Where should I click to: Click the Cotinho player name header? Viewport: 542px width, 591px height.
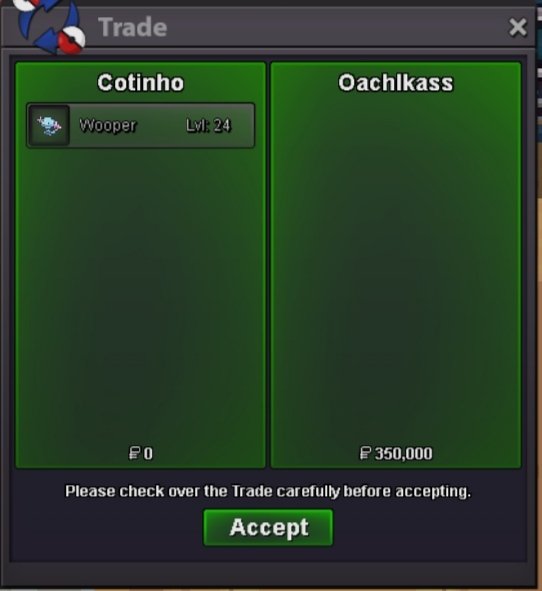[x=141, y=83]
